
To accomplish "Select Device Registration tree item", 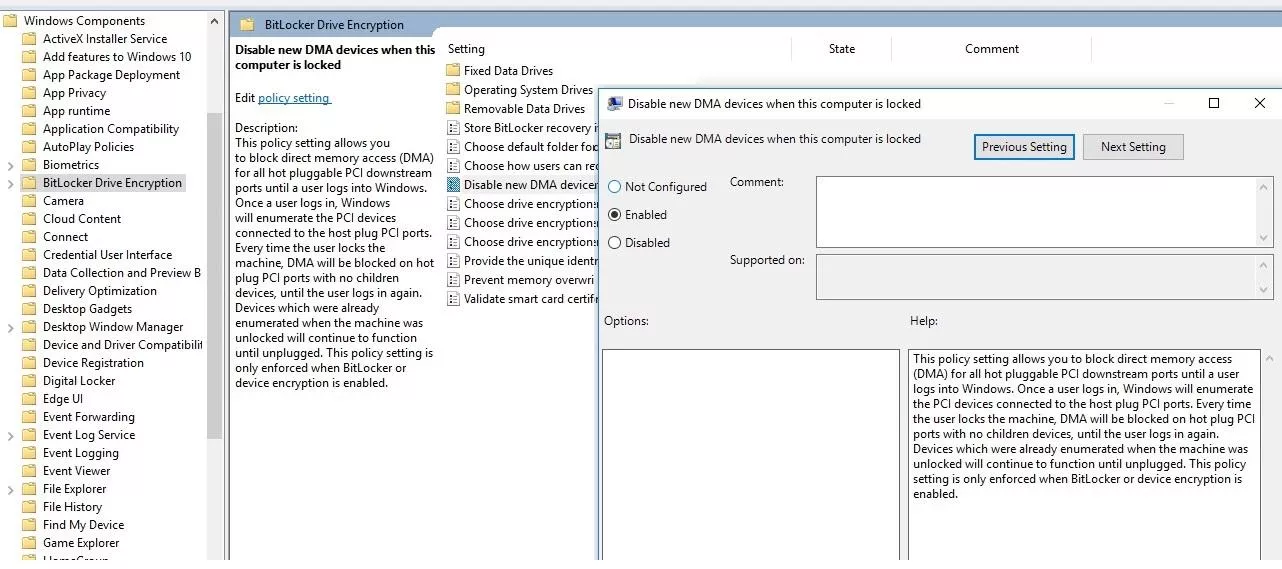I will (x=93, y=363).
